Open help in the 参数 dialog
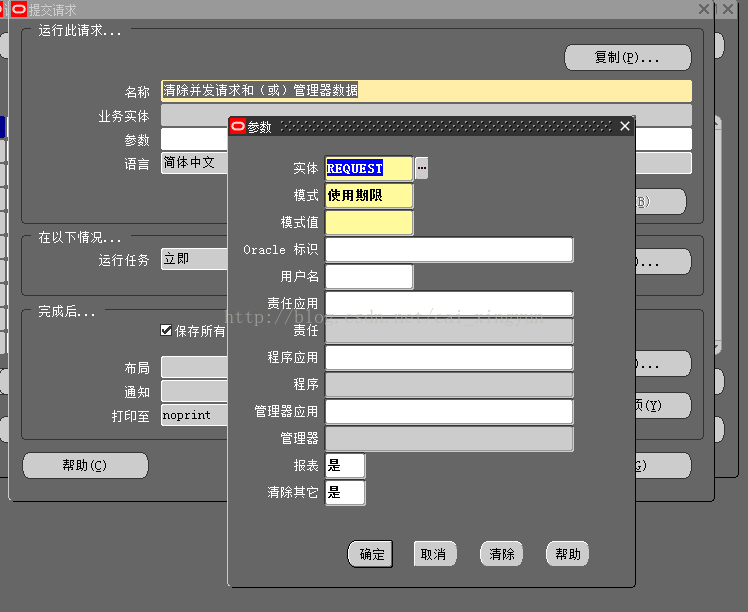This screenshot has width=748, height=612. (567, 554)
